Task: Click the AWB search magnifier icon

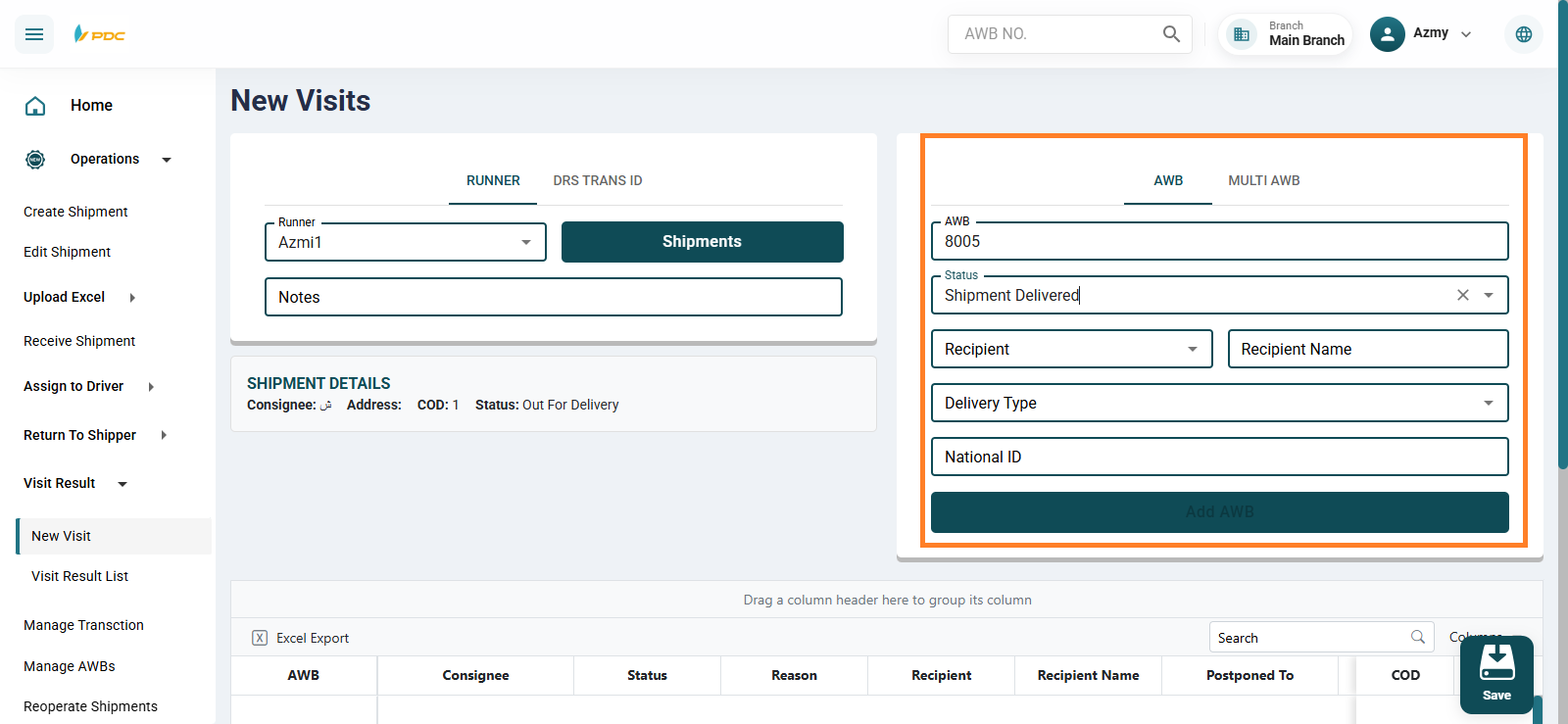Action: tap(1171, 34)
